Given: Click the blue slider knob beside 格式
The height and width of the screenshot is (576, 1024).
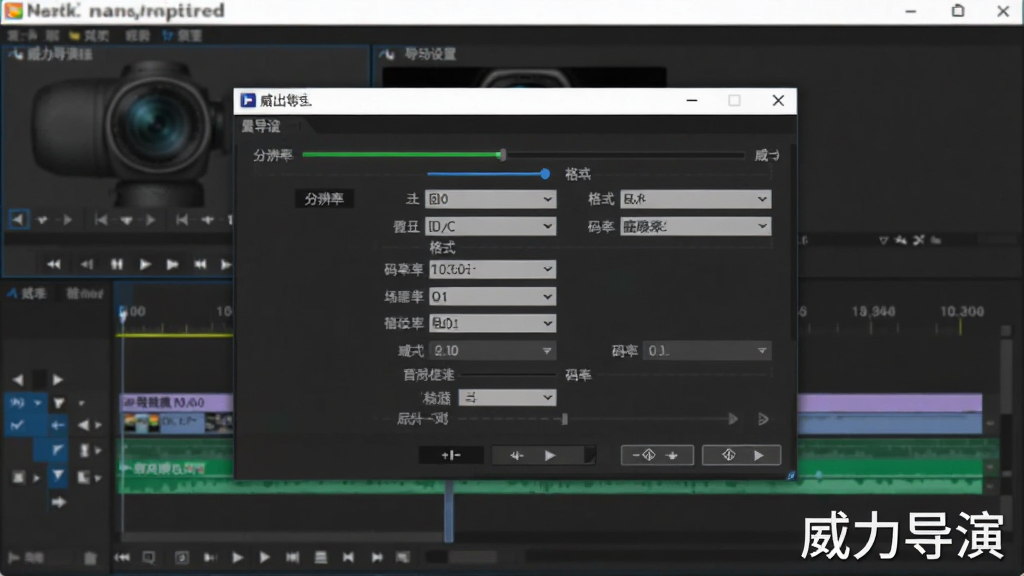Looking at the screenshot, I should coord(545,174).
